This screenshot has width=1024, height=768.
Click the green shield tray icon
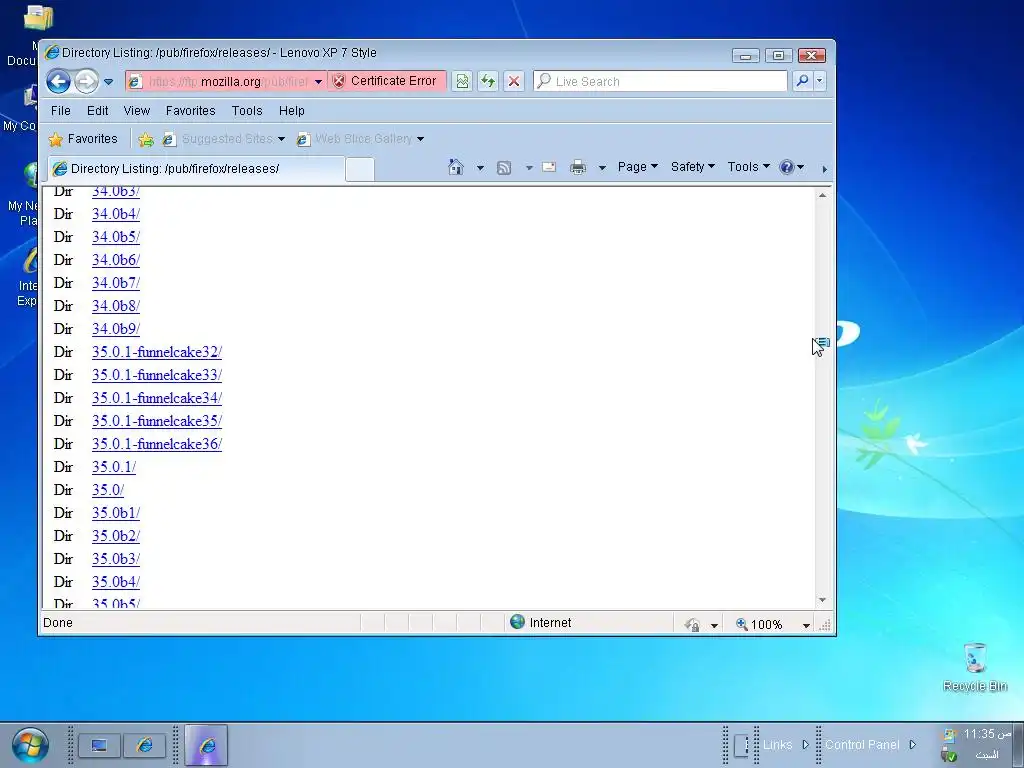click(x=950, y=756)
